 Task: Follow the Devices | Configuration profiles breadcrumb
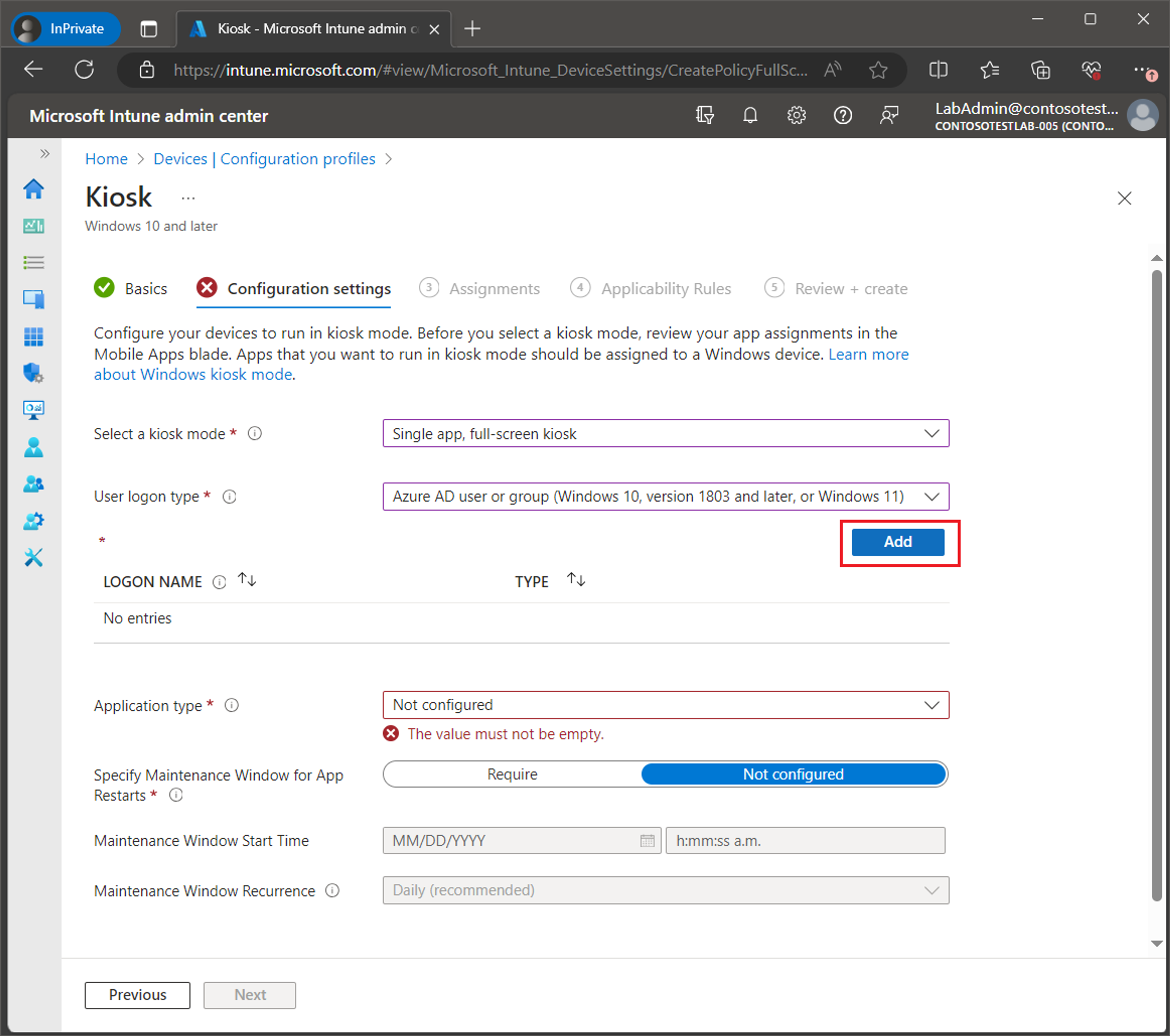pos(264,159)
